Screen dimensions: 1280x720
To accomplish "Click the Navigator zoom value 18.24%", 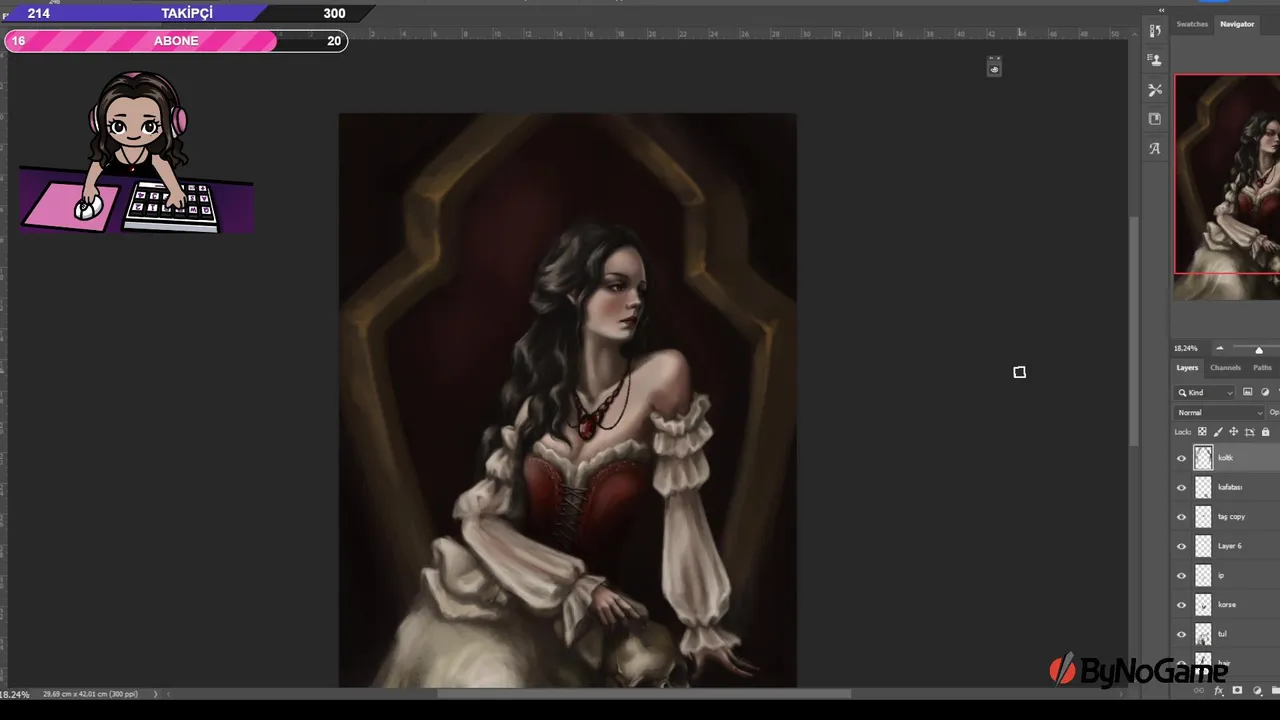I will [1185, 348].
